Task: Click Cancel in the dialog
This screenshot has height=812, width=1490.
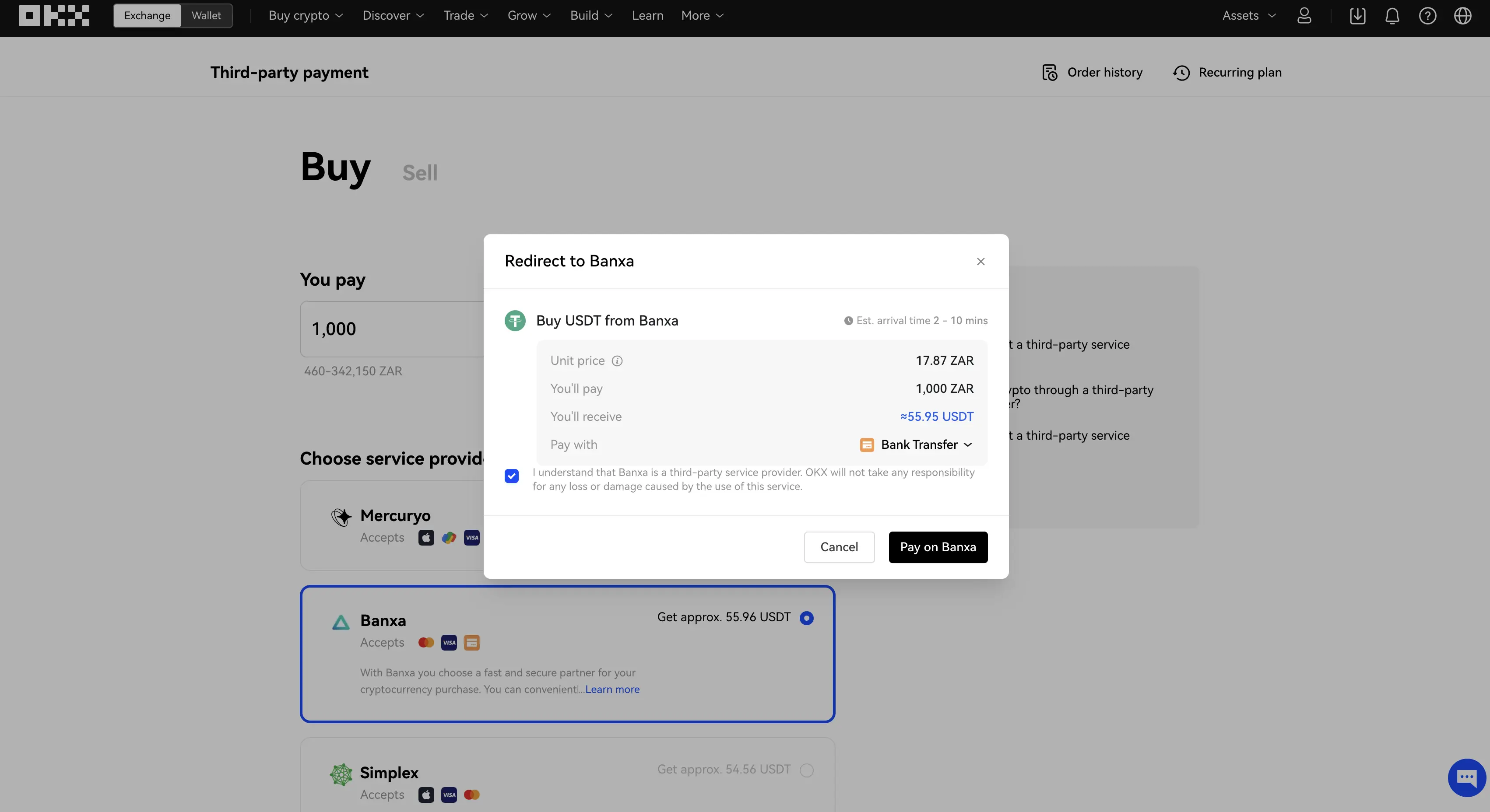Action: tap(839, 547)
